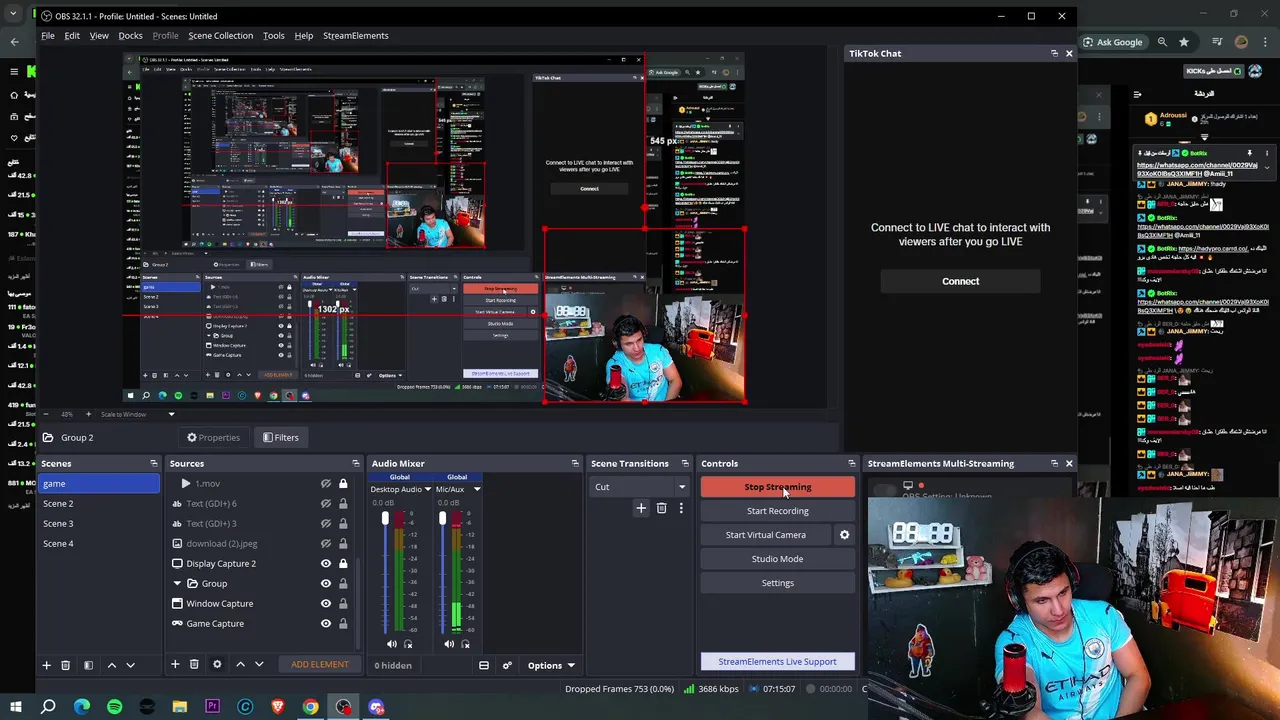Viewport: 1280px width, 720px height.
Task: Float the TikTok Chat dock
Action: click(1054, 53)
